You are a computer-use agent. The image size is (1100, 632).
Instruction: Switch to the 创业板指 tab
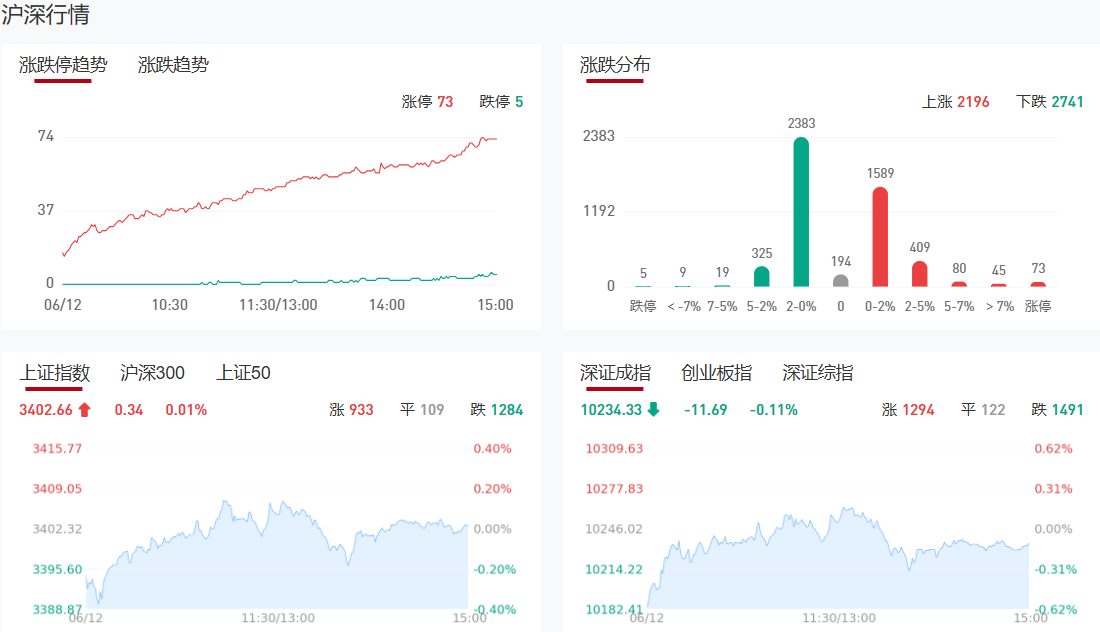pyautogui.click(x=716, y=373)
